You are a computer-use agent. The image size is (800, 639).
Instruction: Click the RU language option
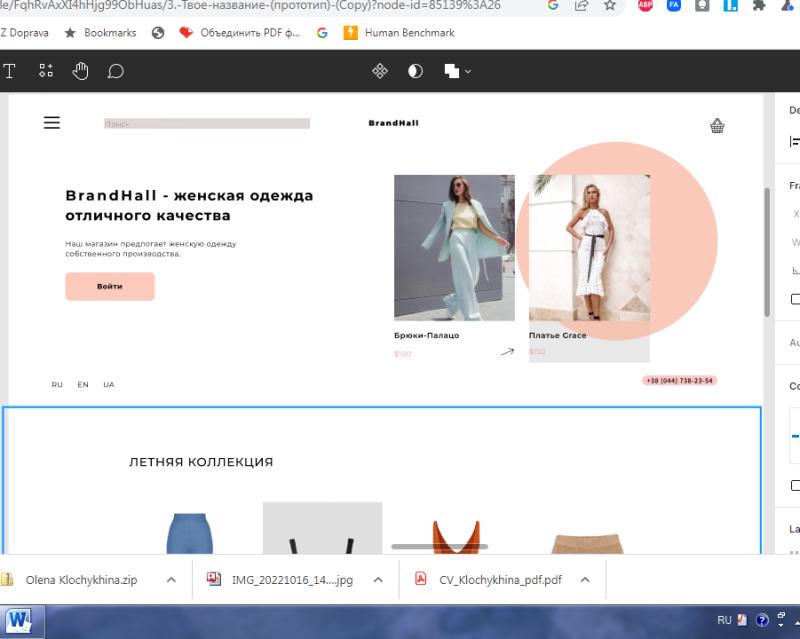click(57, 385)
